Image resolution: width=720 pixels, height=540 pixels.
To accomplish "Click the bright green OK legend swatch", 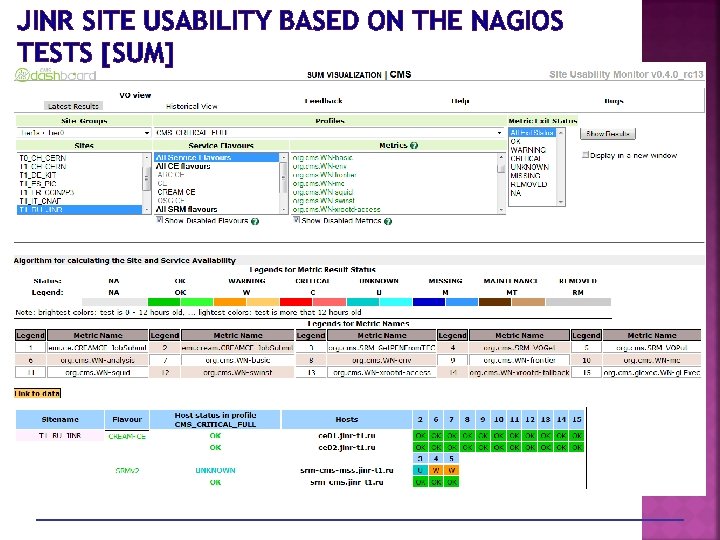I will coord(164,302).
